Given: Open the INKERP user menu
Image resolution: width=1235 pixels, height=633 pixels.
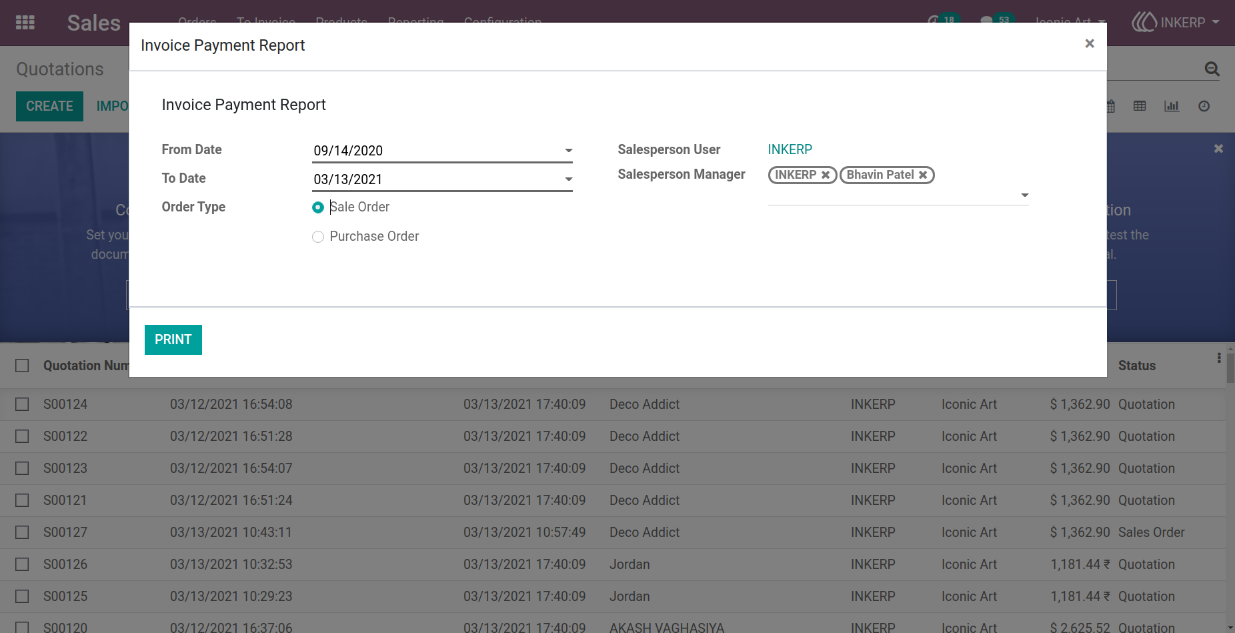Looking at the screenshot, I should pyautogui.click(x=1176, y=22).
